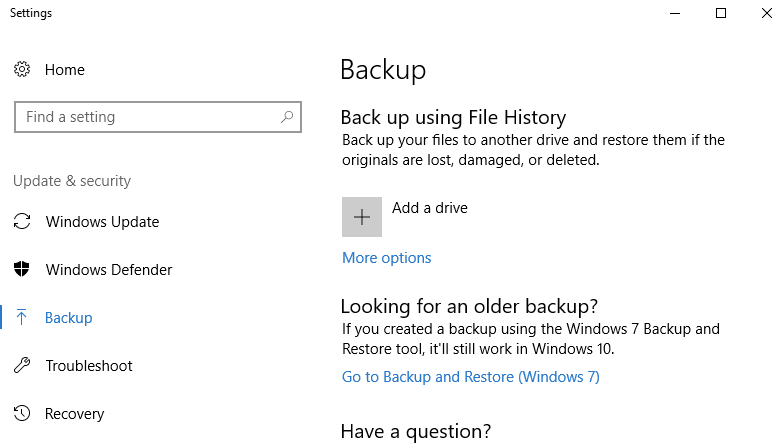
Task: Open the Recovery section
Action: (x=74, y=414)
